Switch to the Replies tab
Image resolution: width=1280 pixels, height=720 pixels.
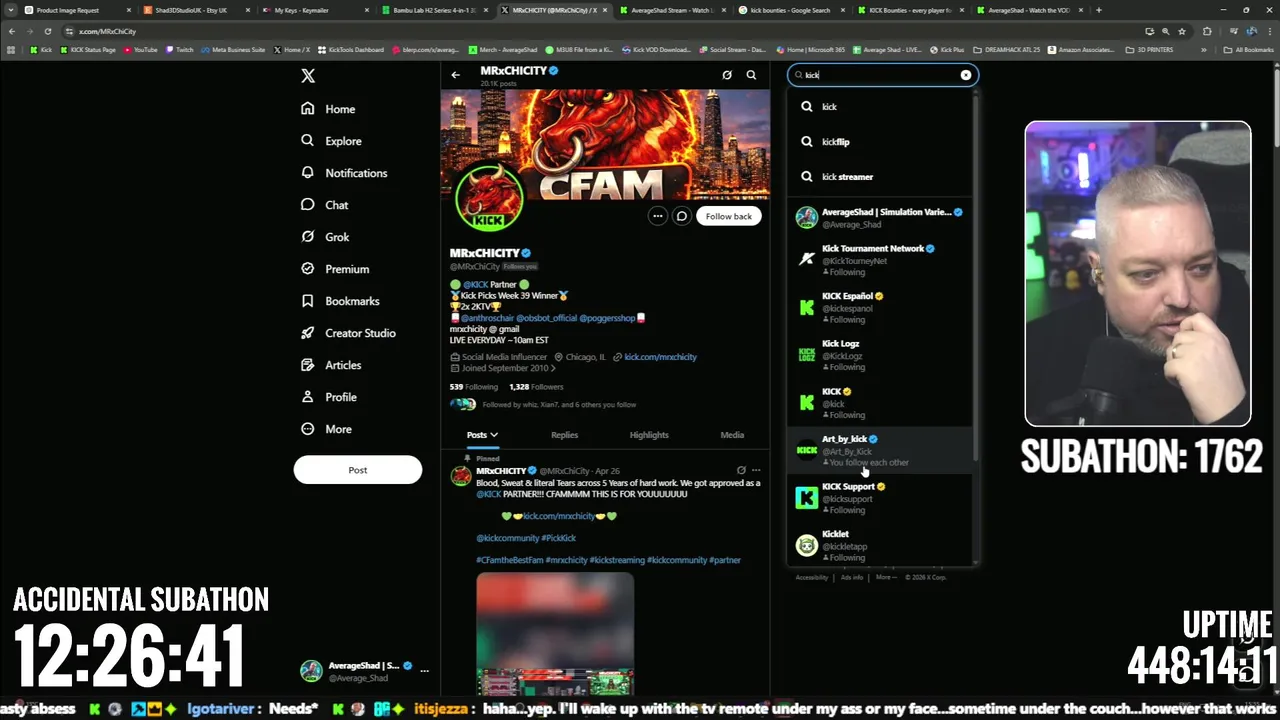(564, 435)
